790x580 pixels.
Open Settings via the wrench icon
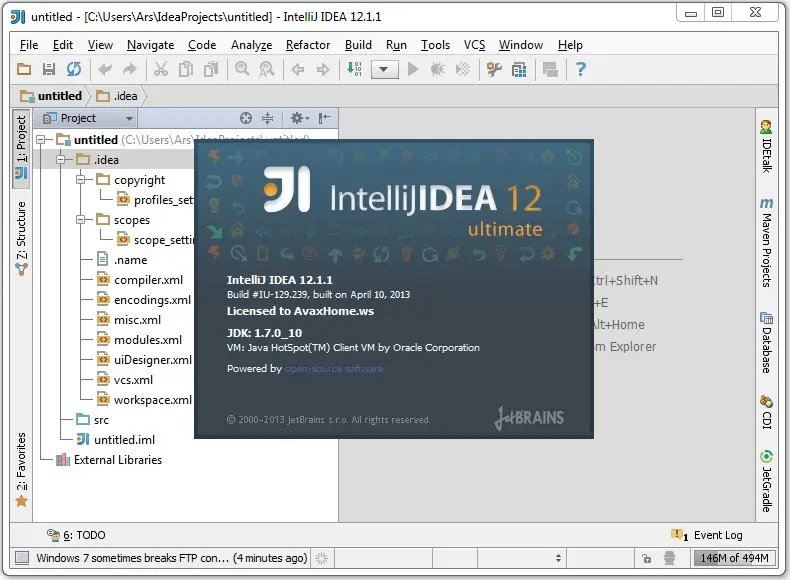(494, 69)
